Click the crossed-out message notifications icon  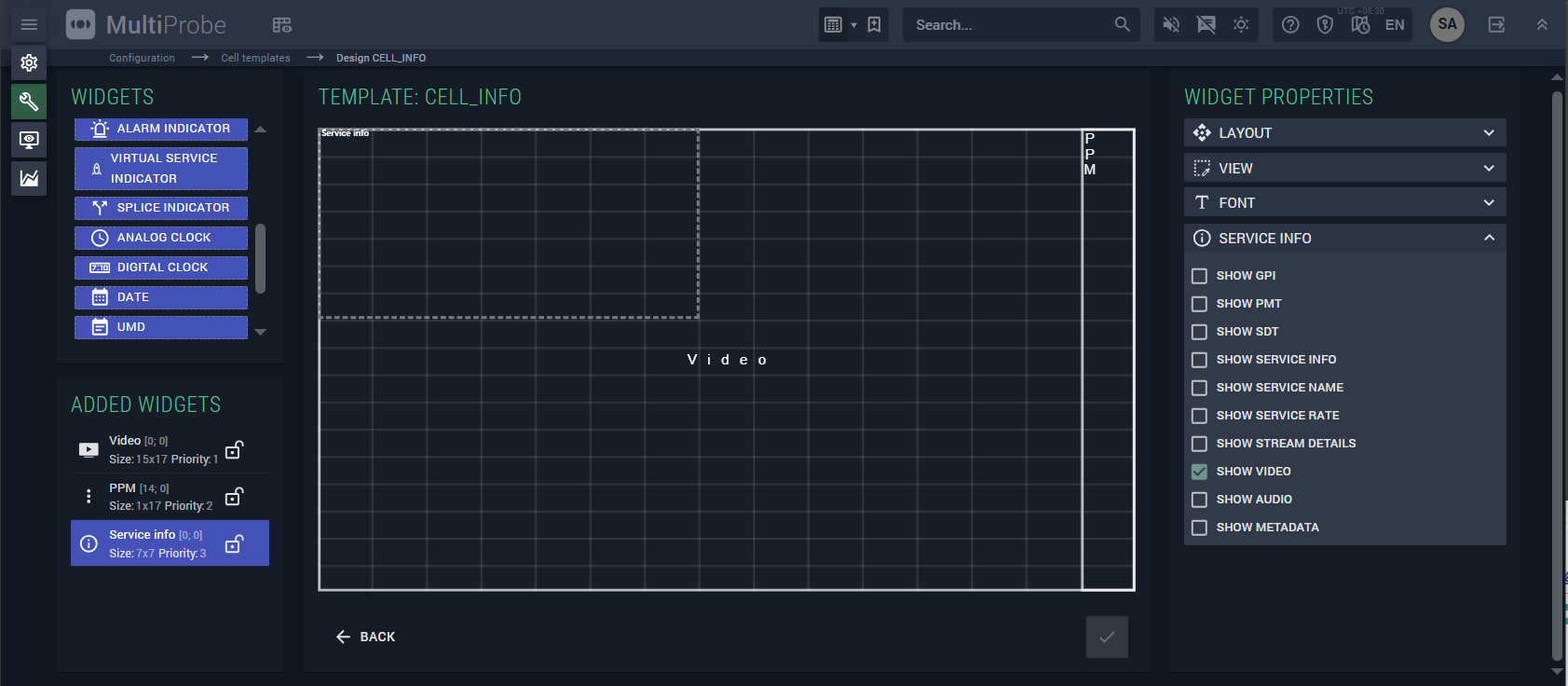pos(1206,25)
